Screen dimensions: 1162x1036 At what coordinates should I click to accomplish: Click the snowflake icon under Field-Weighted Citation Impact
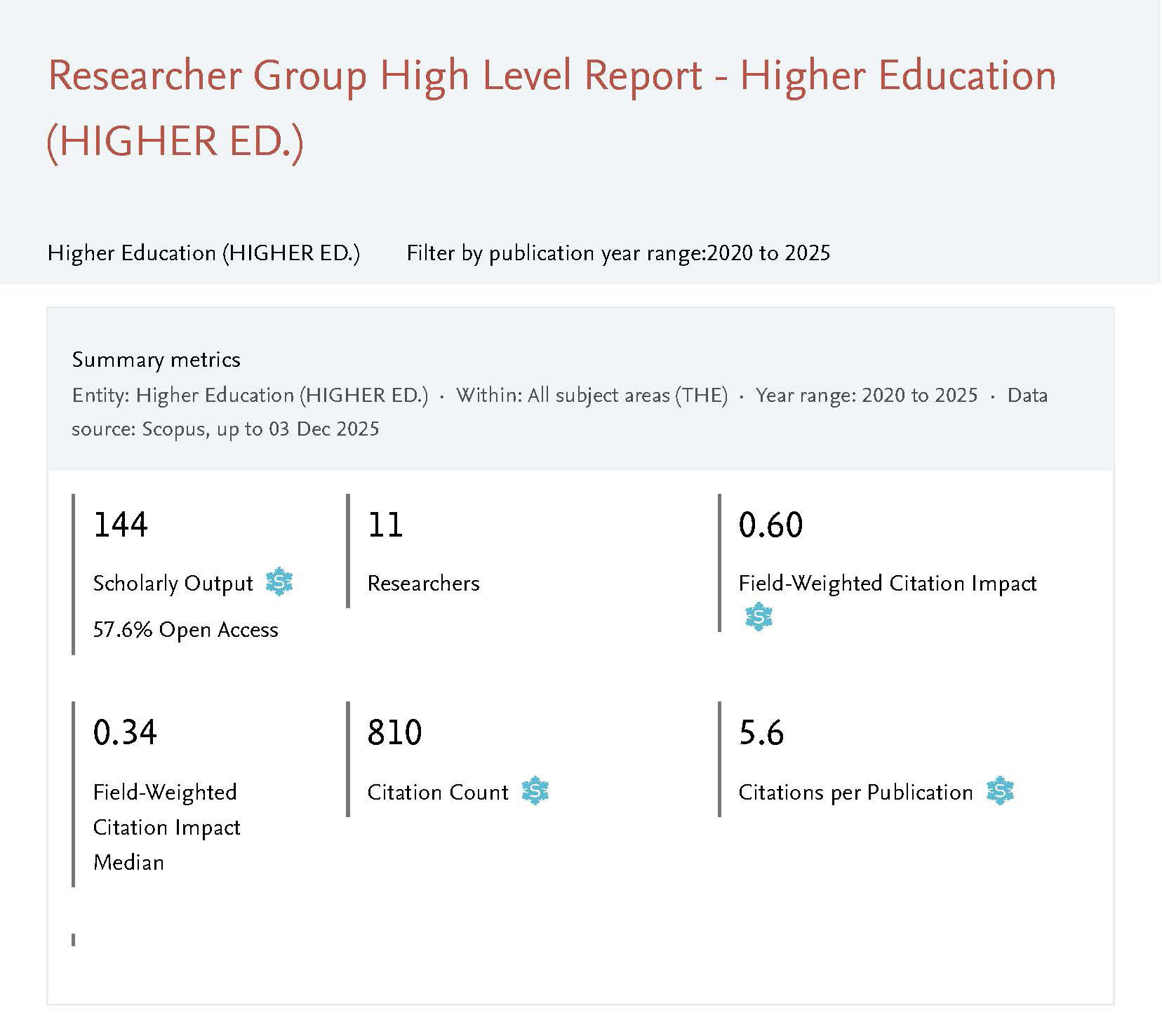759,617
